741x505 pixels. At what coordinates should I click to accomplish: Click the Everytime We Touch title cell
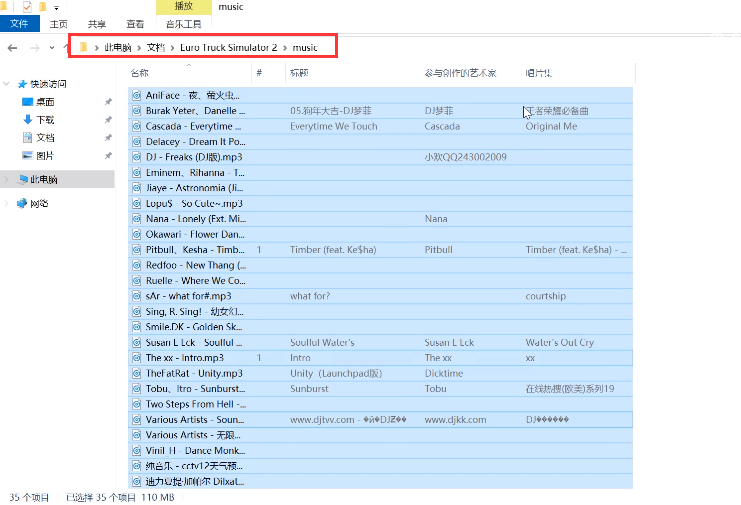(x=334, y=126)
